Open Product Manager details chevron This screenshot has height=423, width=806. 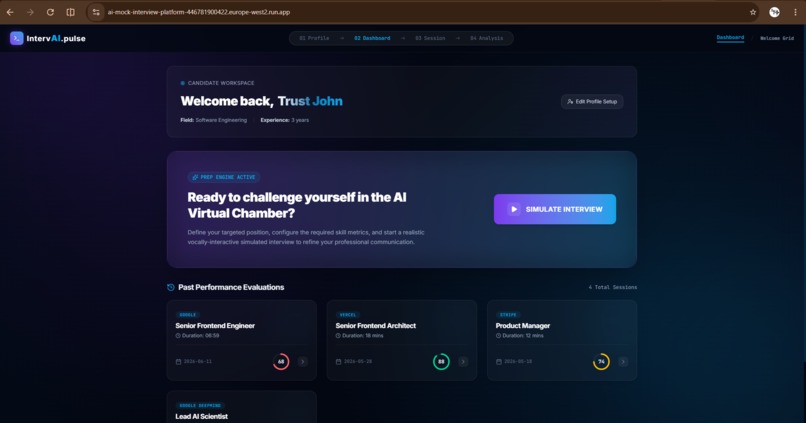(x=623, y=362)
